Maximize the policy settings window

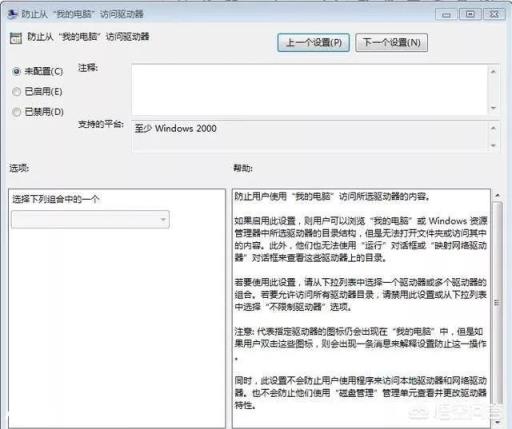click(x=470, y=14)
